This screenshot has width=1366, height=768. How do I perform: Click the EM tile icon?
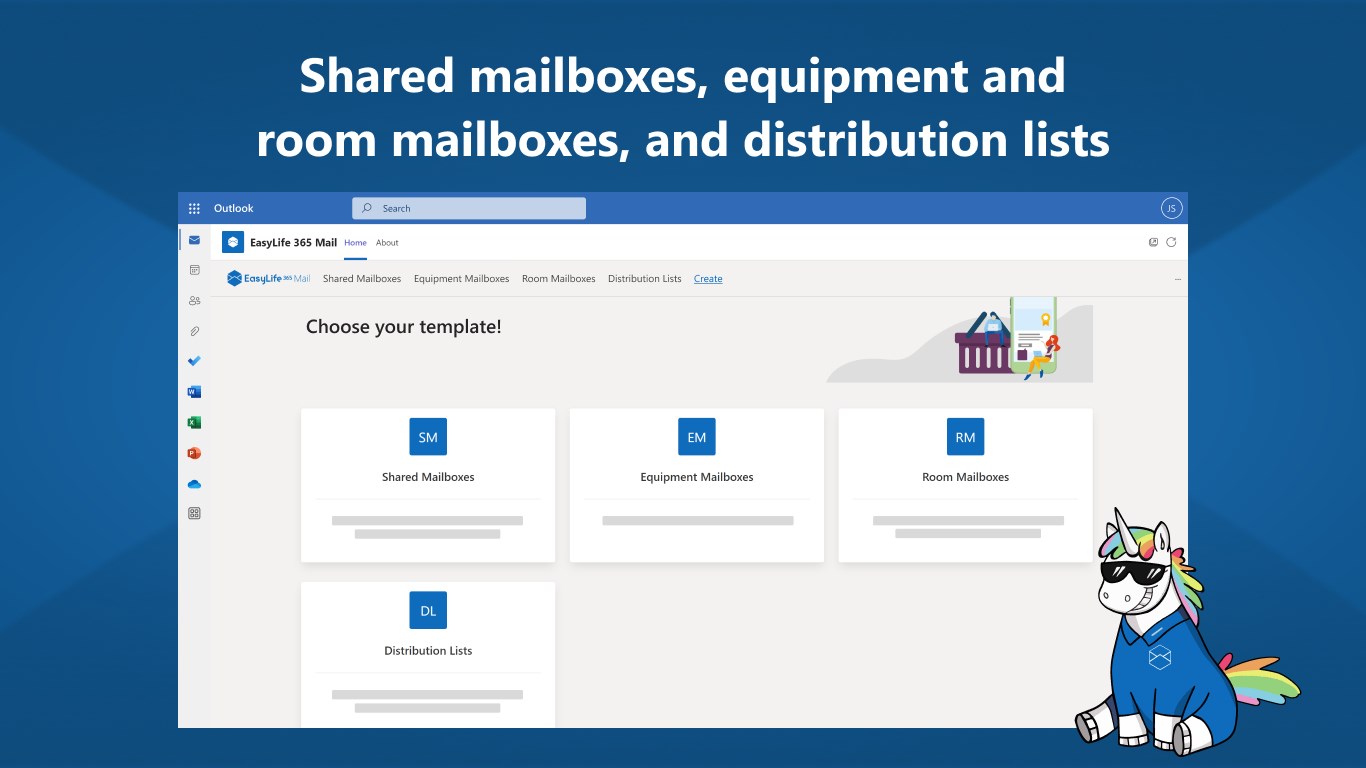point(697,437)
